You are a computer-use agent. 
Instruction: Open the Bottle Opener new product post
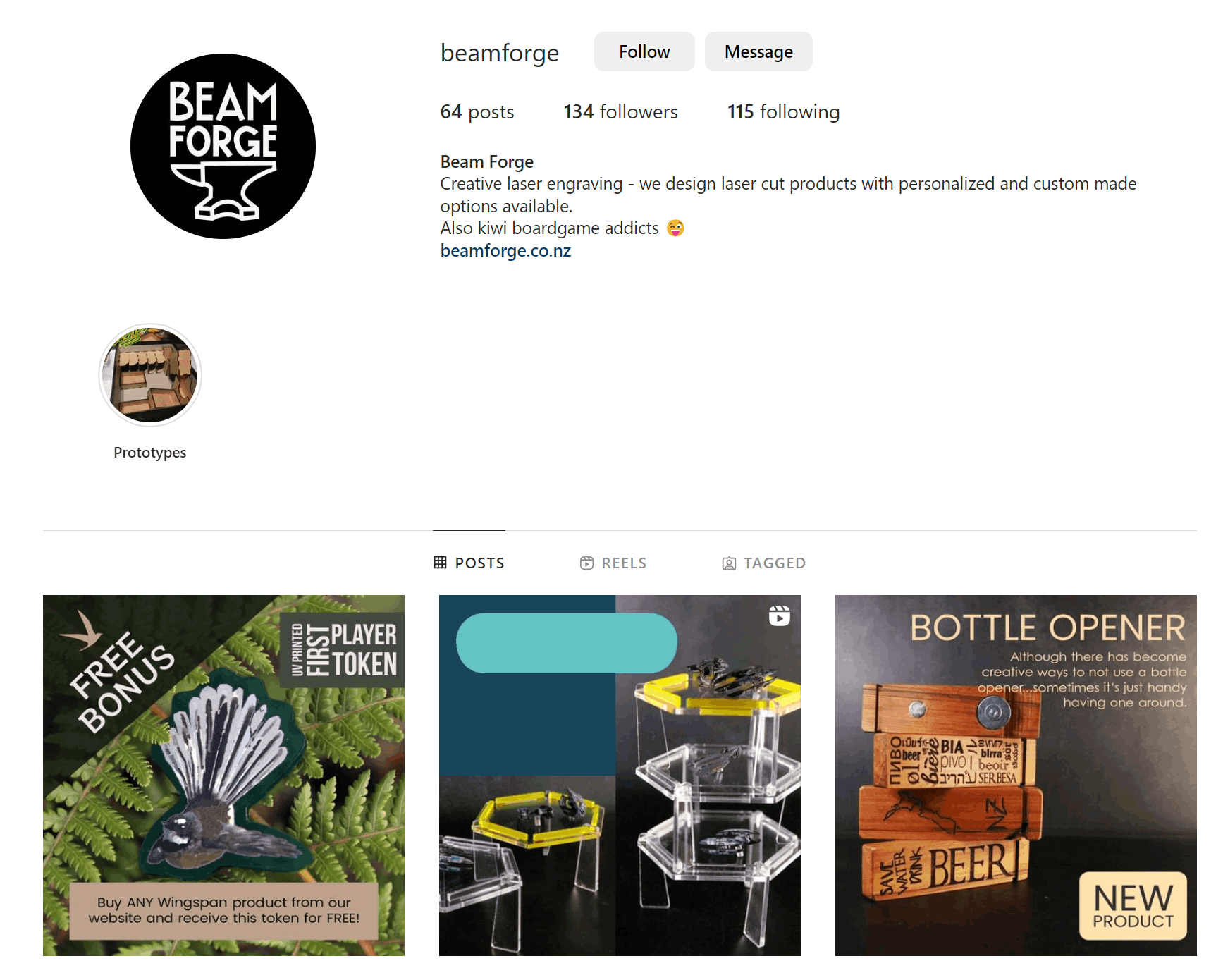1016,776
